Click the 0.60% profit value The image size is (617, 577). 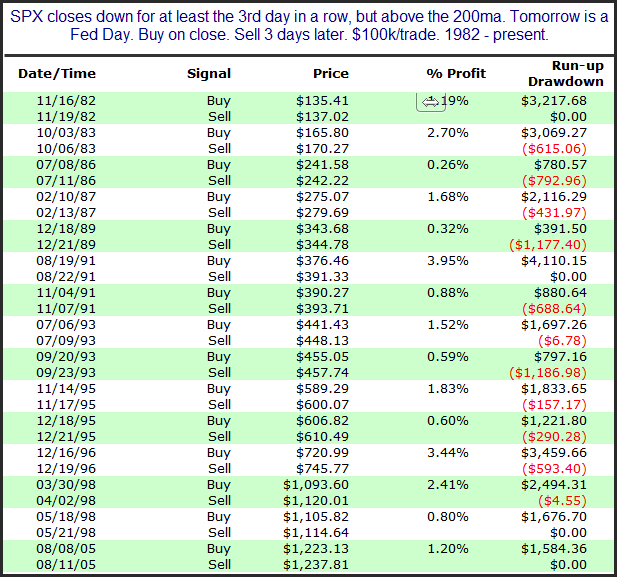pos(448,421)
